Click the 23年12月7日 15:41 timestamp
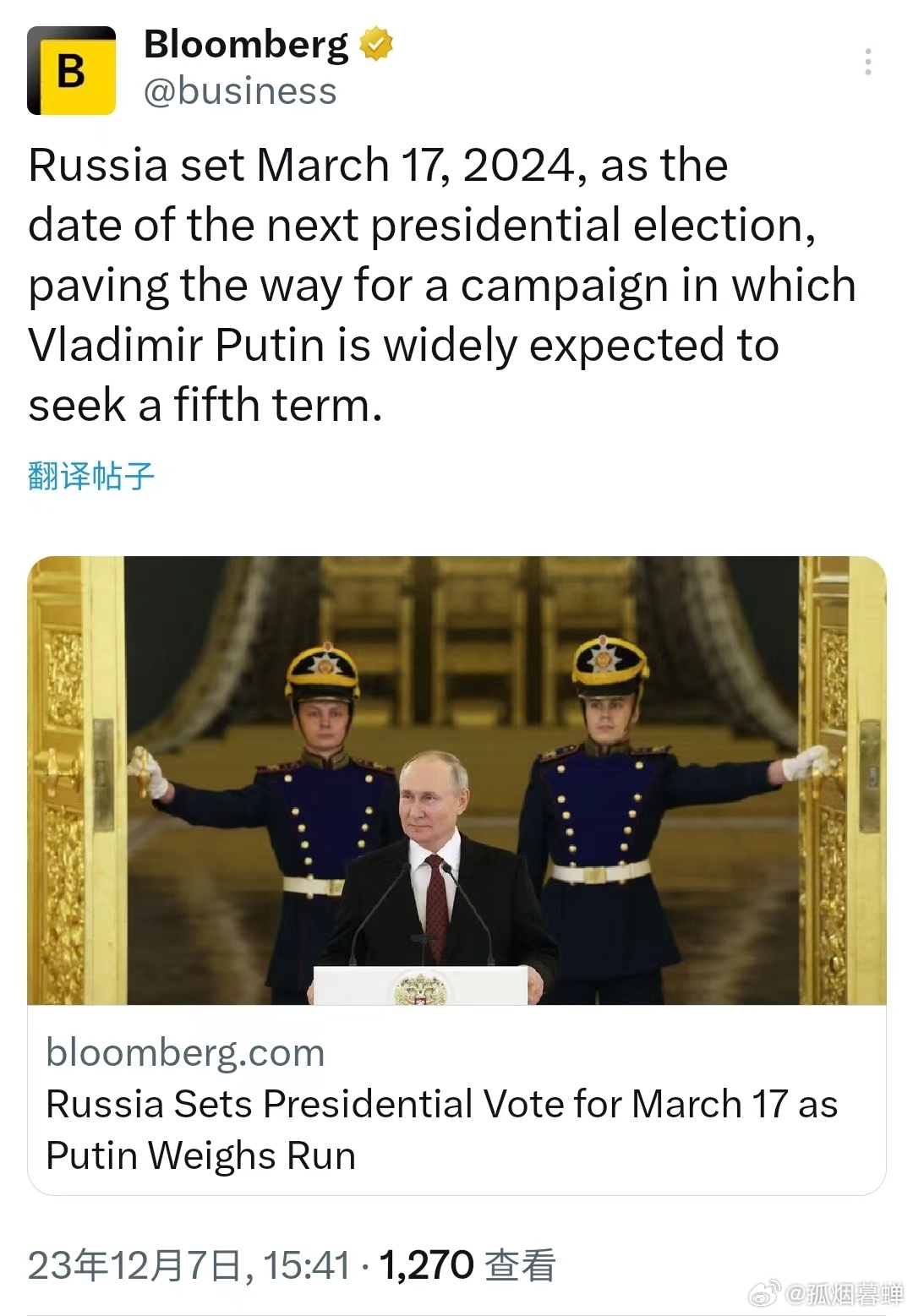This screenshot has height=1316, width=913. point(189,1265)
